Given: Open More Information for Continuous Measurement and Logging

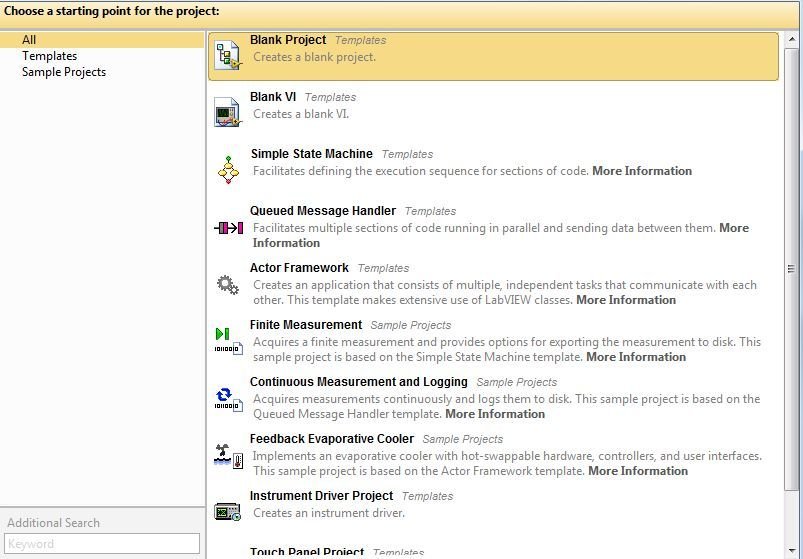Looking at the screenshot, I should 495,414.
